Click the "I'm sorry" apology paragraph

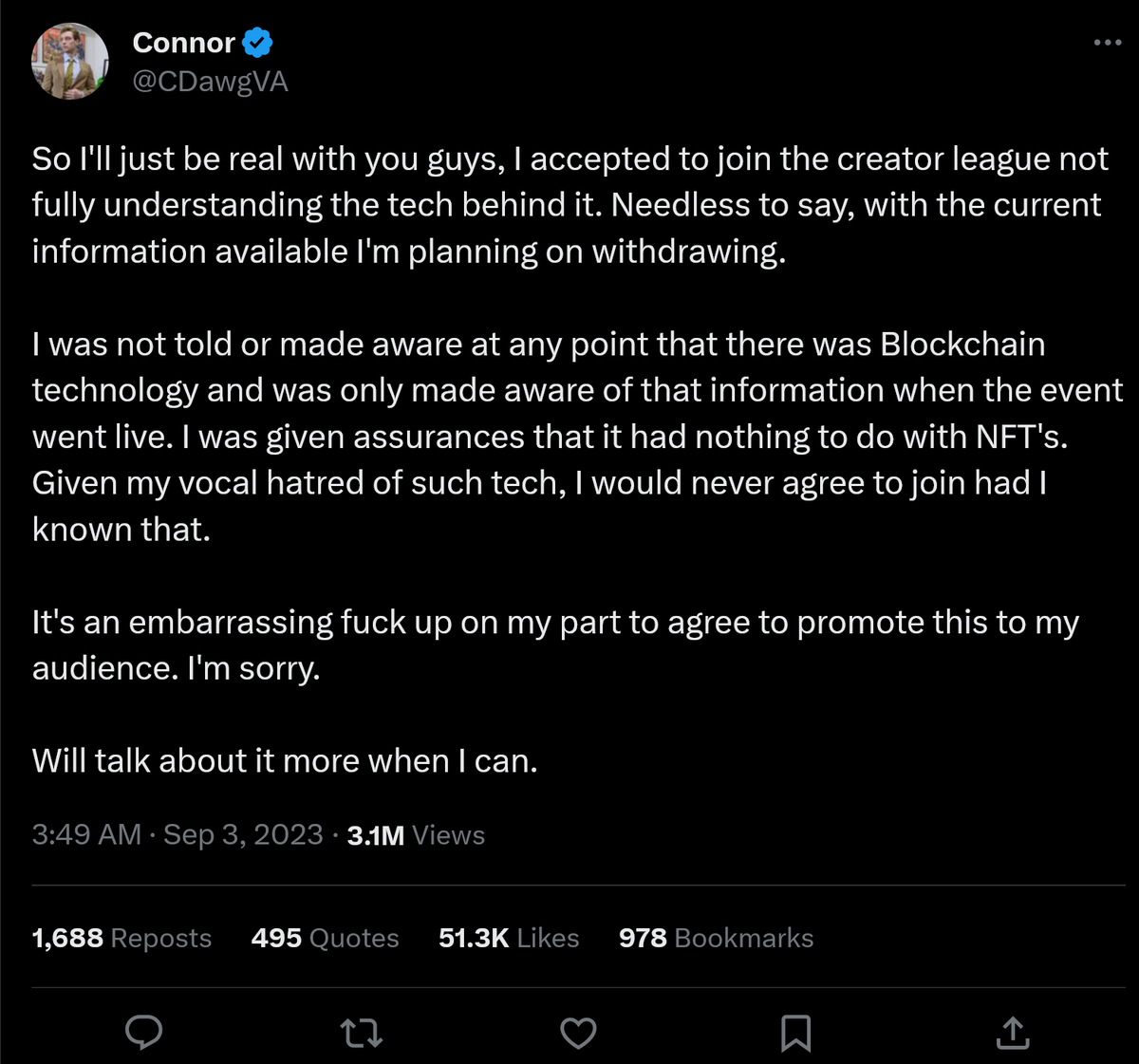555,645
